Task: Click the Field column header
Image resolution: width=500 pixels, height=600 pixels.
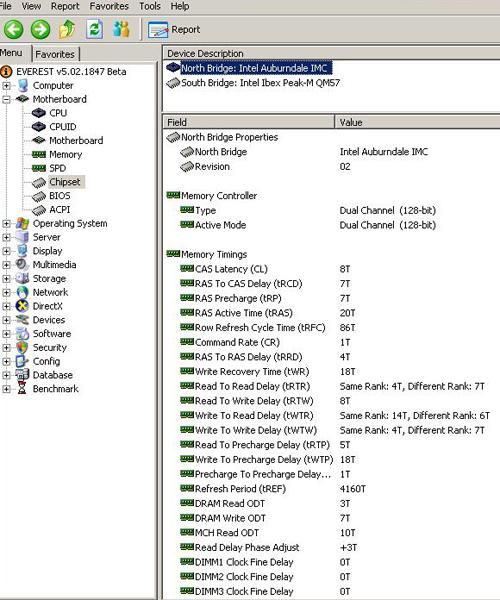Action: click(249, 122)
